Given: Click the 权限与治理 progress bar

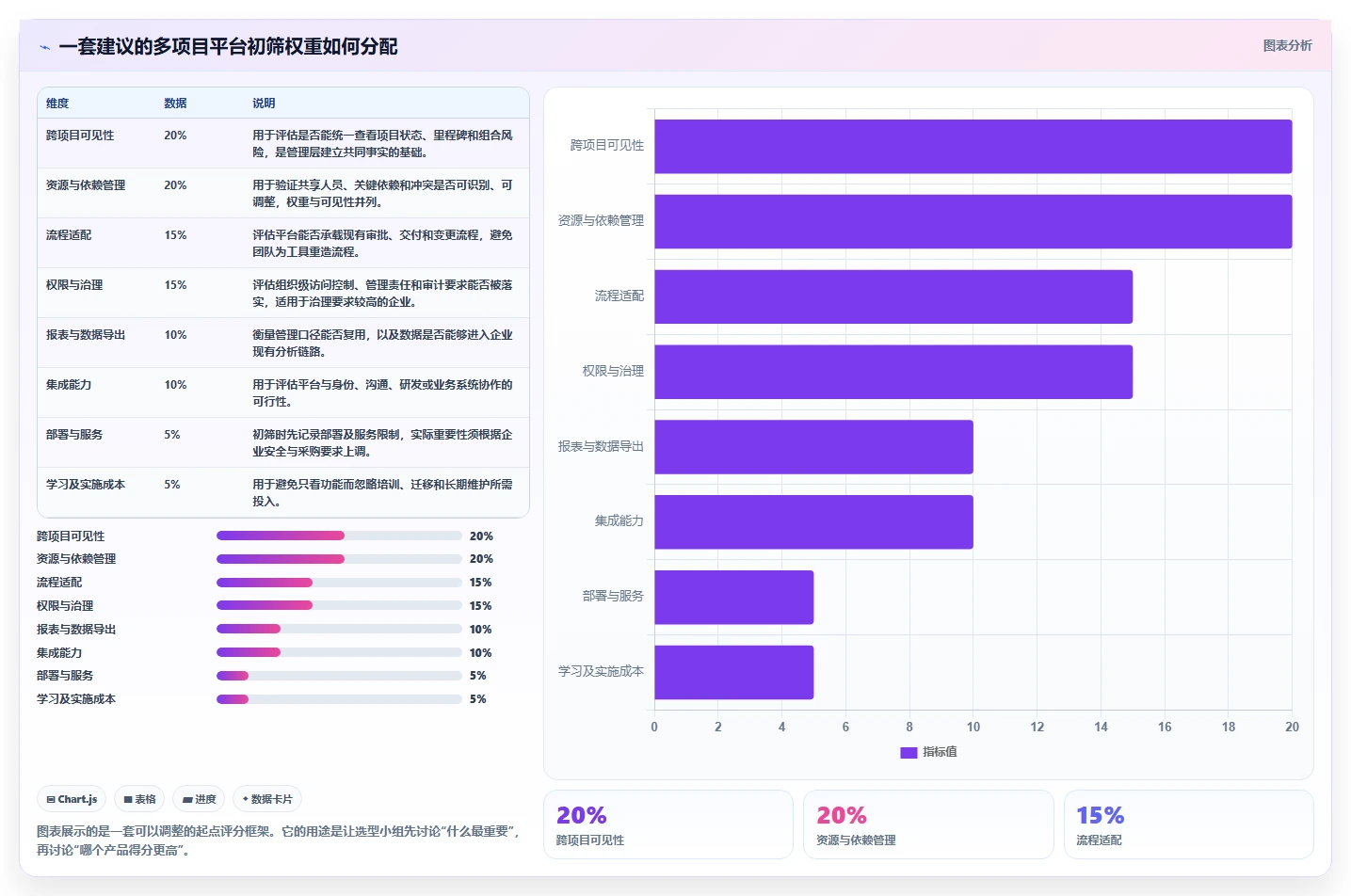Looking at the screenshot, I should (x=339, y=605).
